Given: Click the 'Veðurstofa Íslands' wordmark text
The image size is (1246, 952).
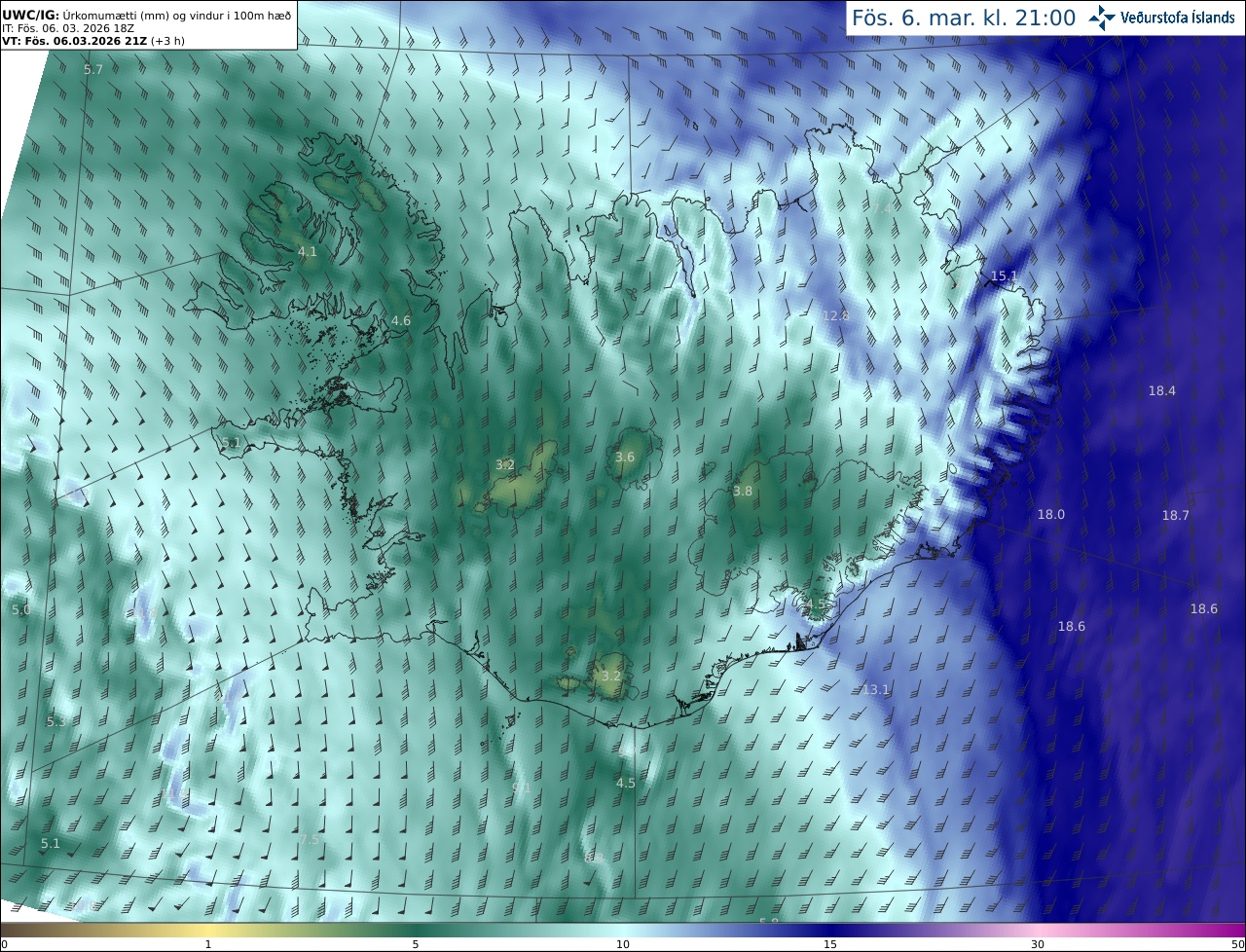Looking at the screenshot, I should (1177, 18).
